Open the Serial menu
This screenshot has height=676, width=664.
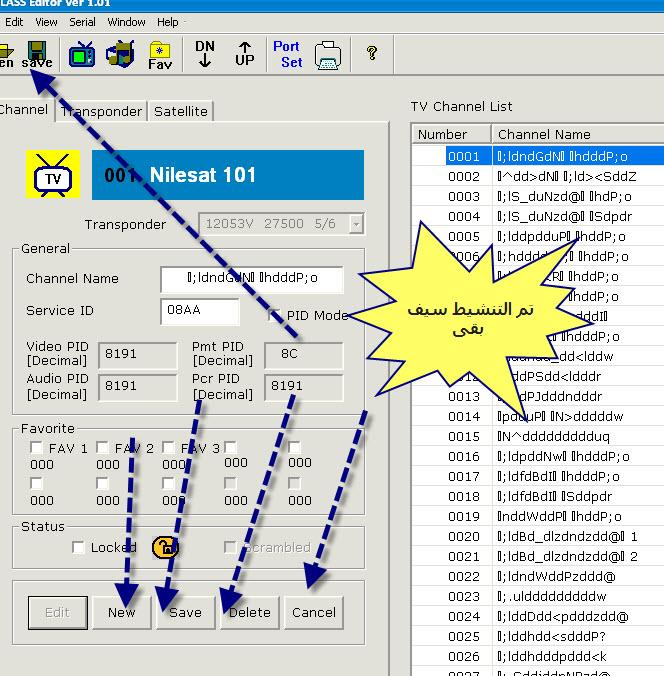pos(82,22)
